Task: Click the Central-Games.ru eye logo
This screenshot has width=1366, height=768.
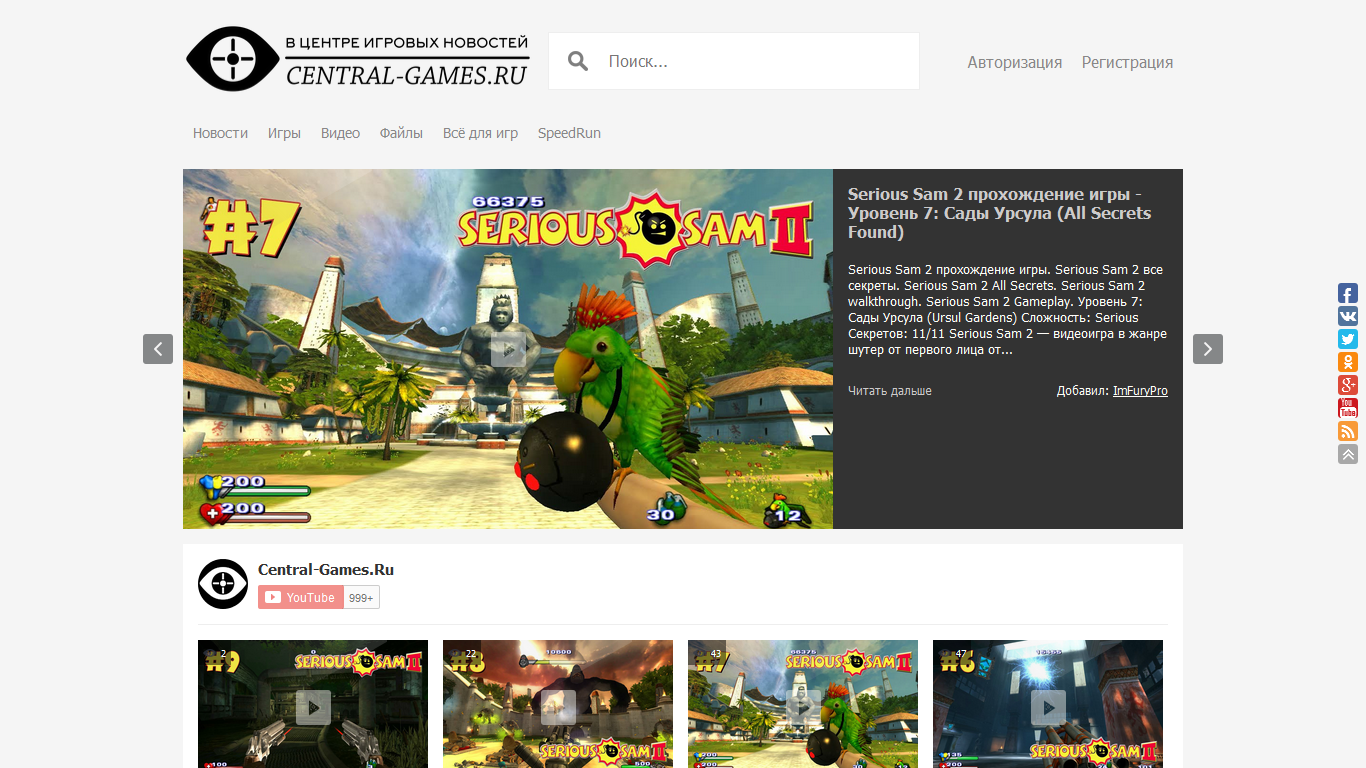Action: pos(233,59)
